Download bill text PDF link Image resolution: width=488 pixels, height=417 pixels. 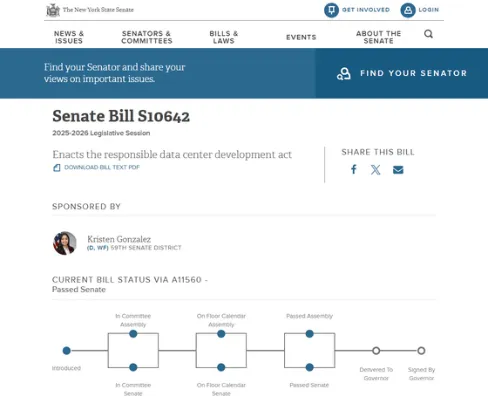click(x=102, y=167)
